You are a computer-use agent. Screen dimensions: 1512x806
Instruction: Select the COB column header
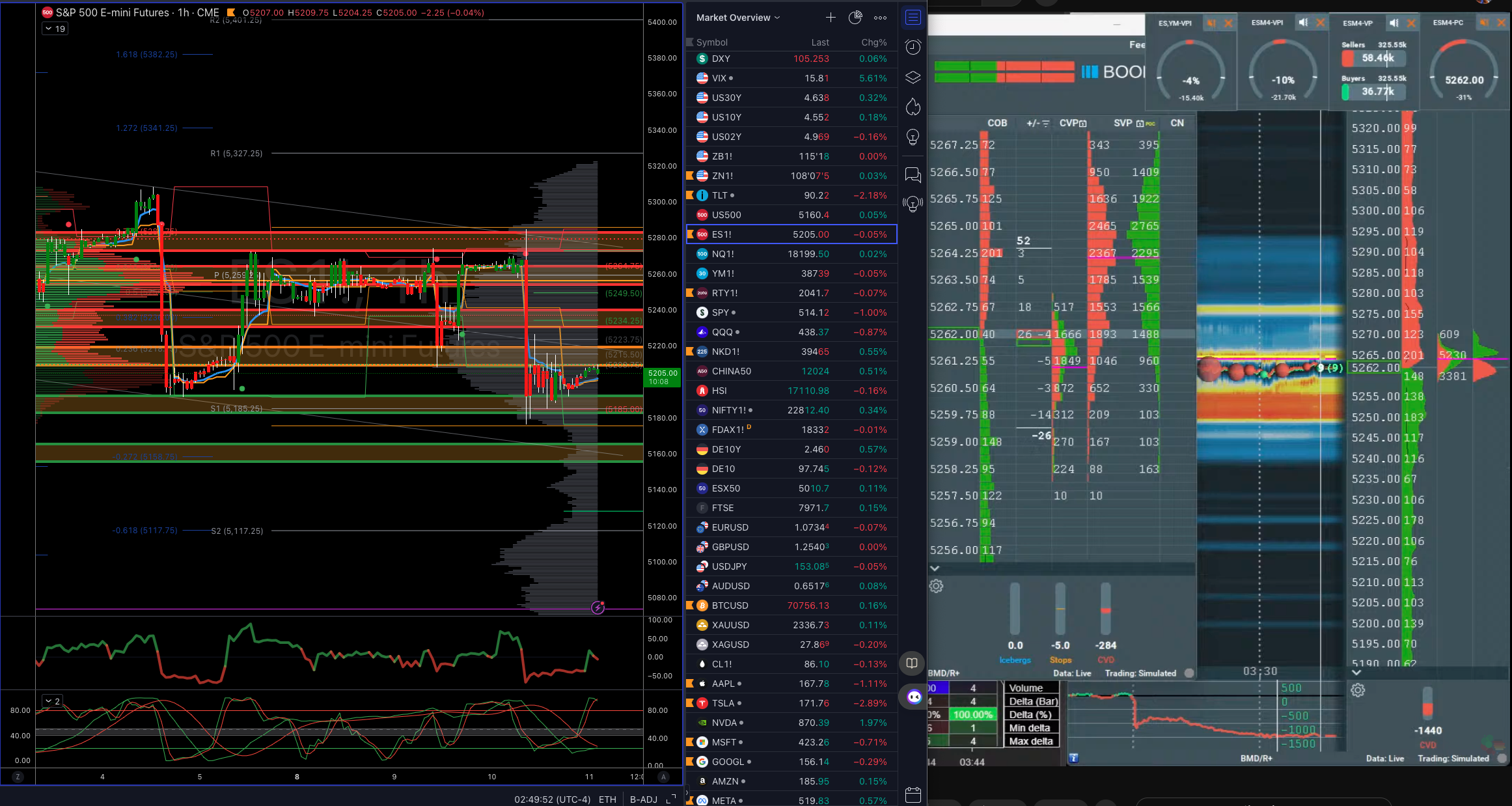[x=997, y=123]
